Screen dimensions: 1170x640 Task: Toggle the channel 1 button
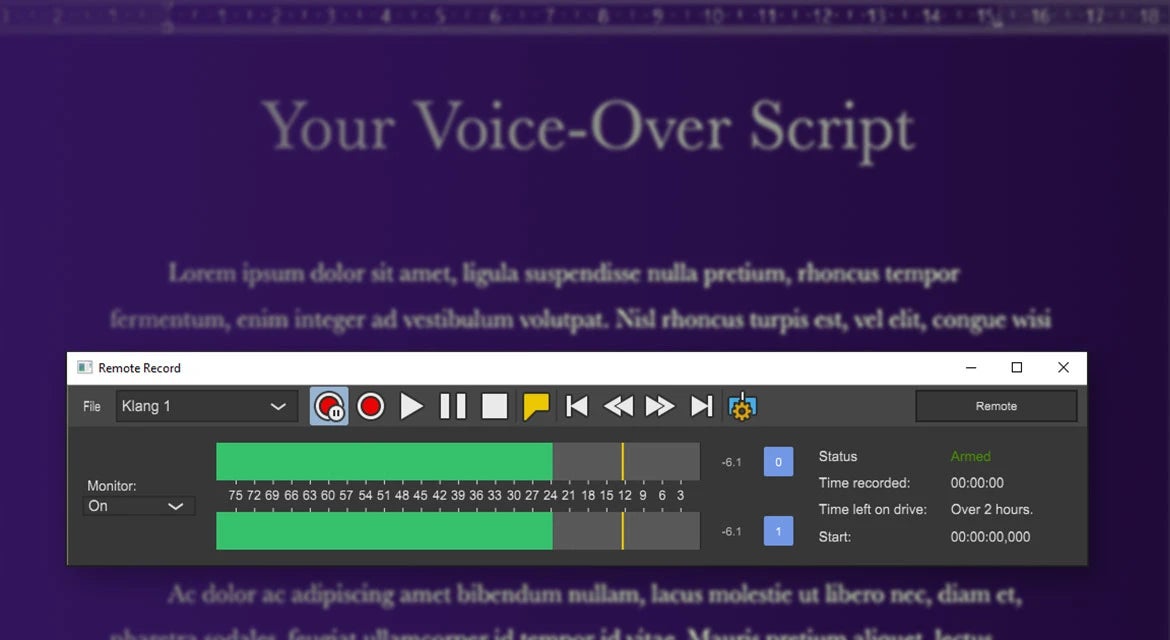coord(778,531)
